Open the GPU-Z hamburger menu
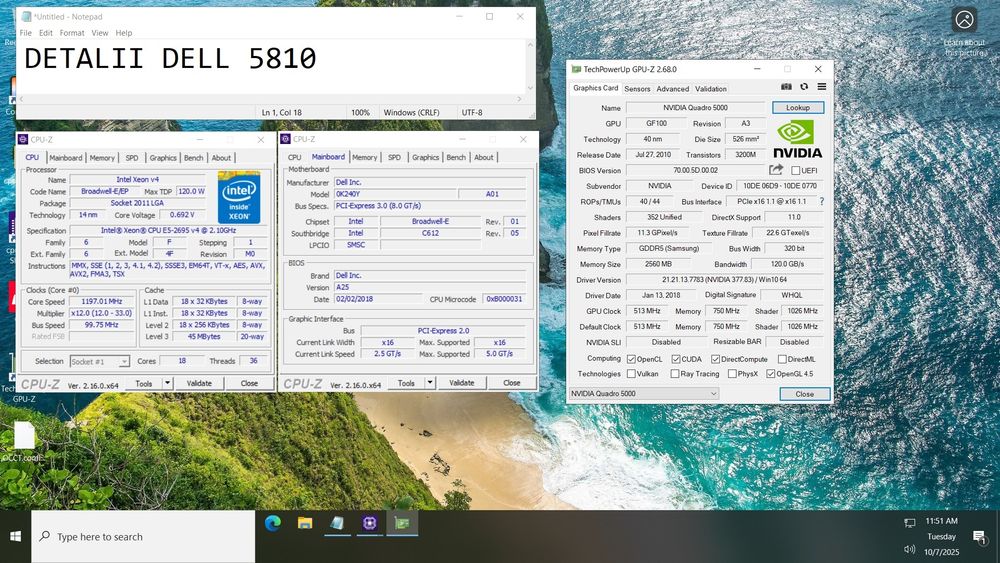The width and height of the screenshot is (1000, 563). click(x=821, y=87)
